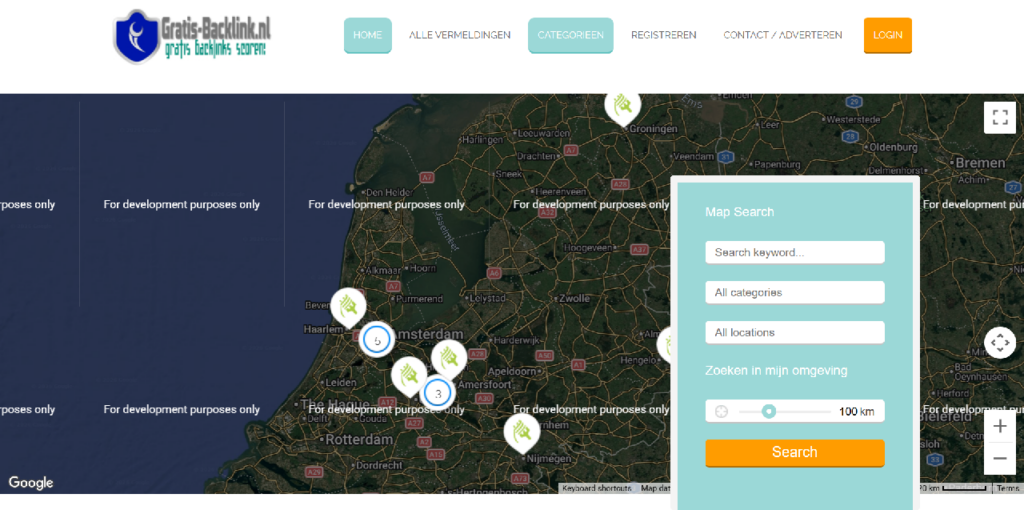The height and width of the screenshot is (510, 1024).
Task: Toggle fullscreen map view
Action: (999, 117)
